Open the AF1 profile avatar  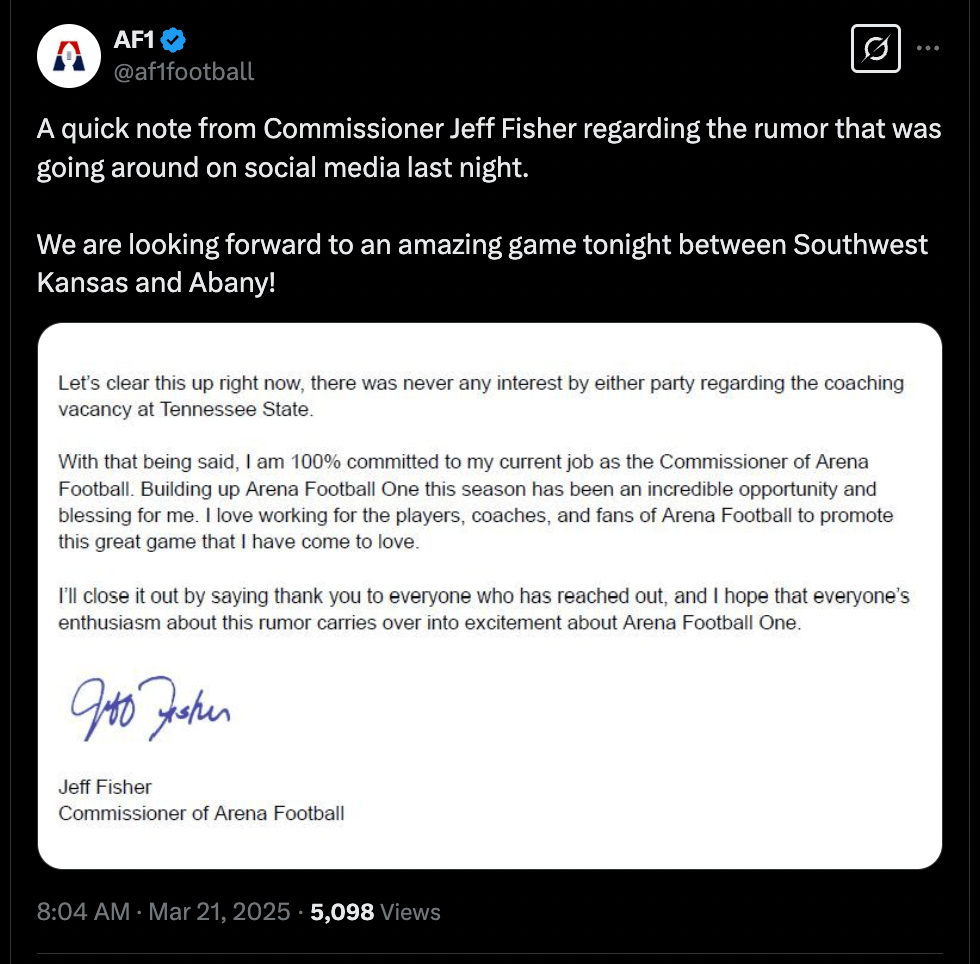point(66,58)
